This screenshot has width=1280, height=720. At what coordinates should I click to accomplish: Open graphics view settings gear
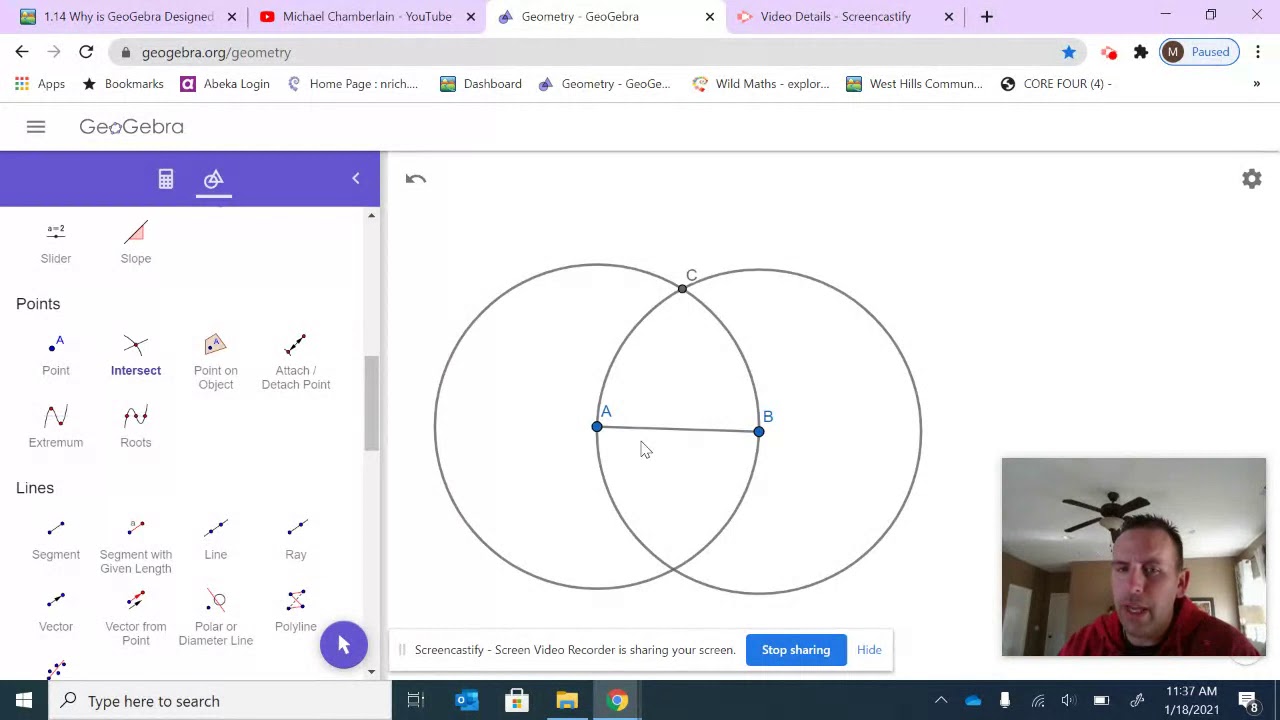(1252, 179)
